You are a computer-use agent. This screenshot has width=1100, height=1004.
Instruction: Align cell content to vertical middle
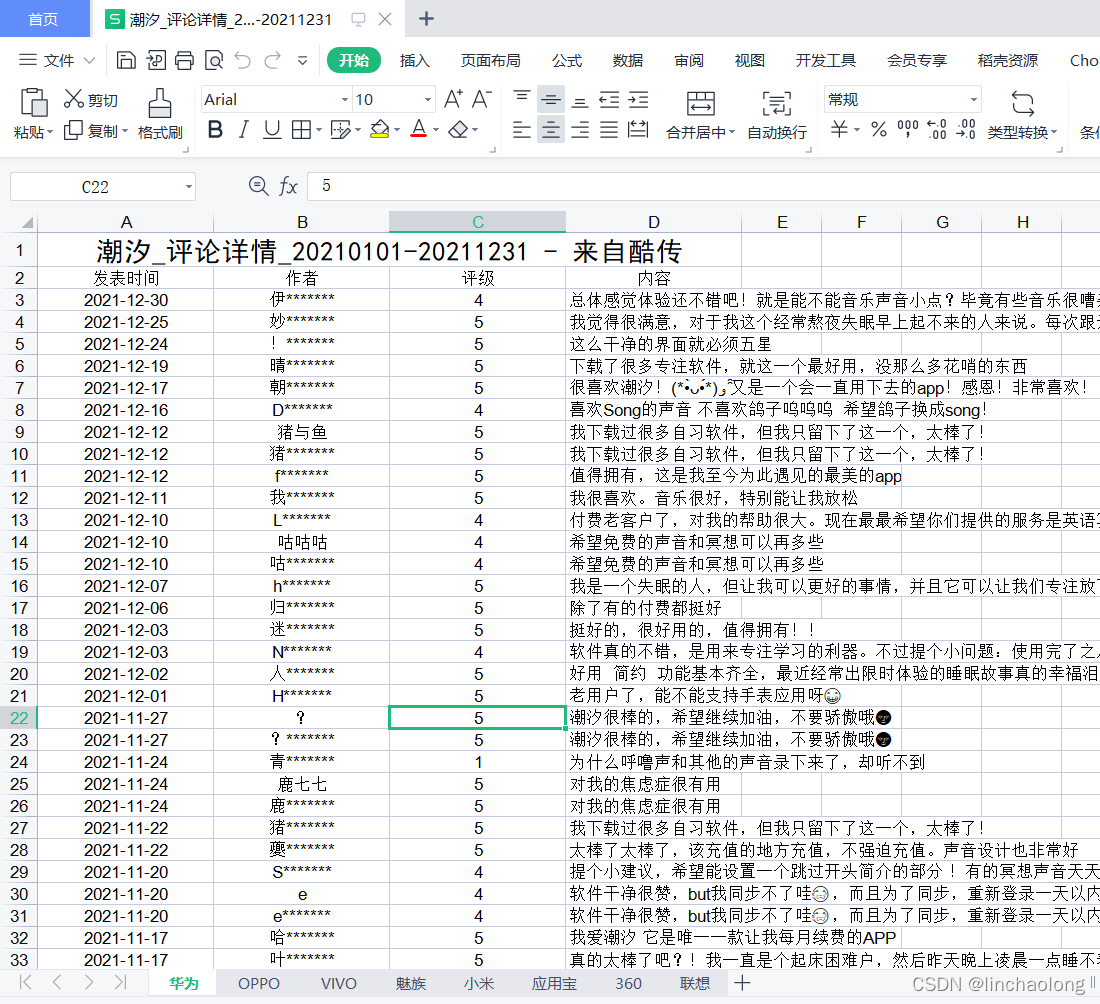551,100
